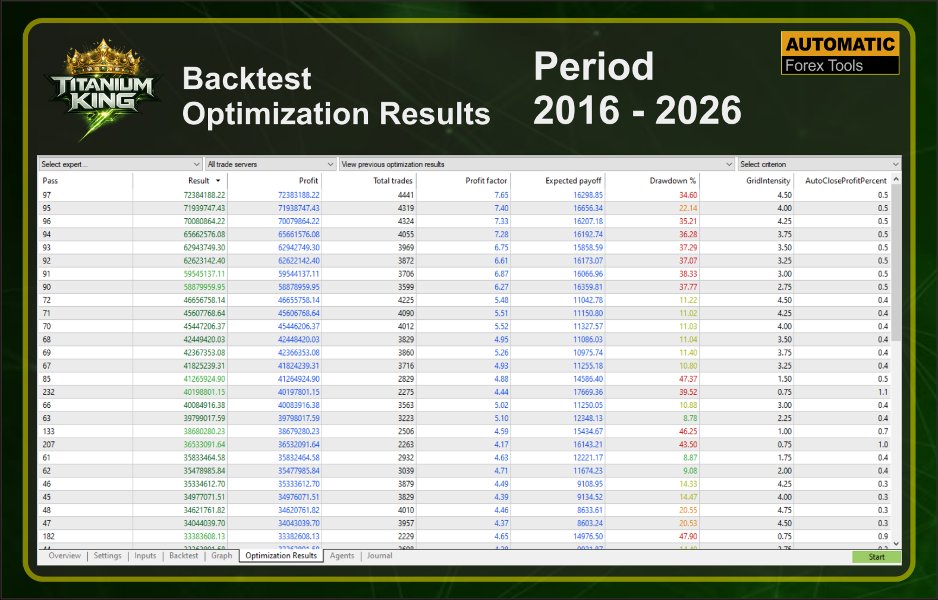Click the scrollbar down arrow

(896, 543)
